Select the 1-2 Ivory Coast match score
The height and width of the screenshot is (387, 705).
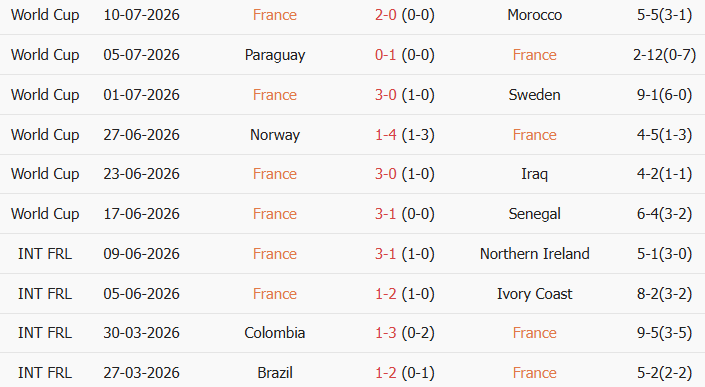[386, 294]
